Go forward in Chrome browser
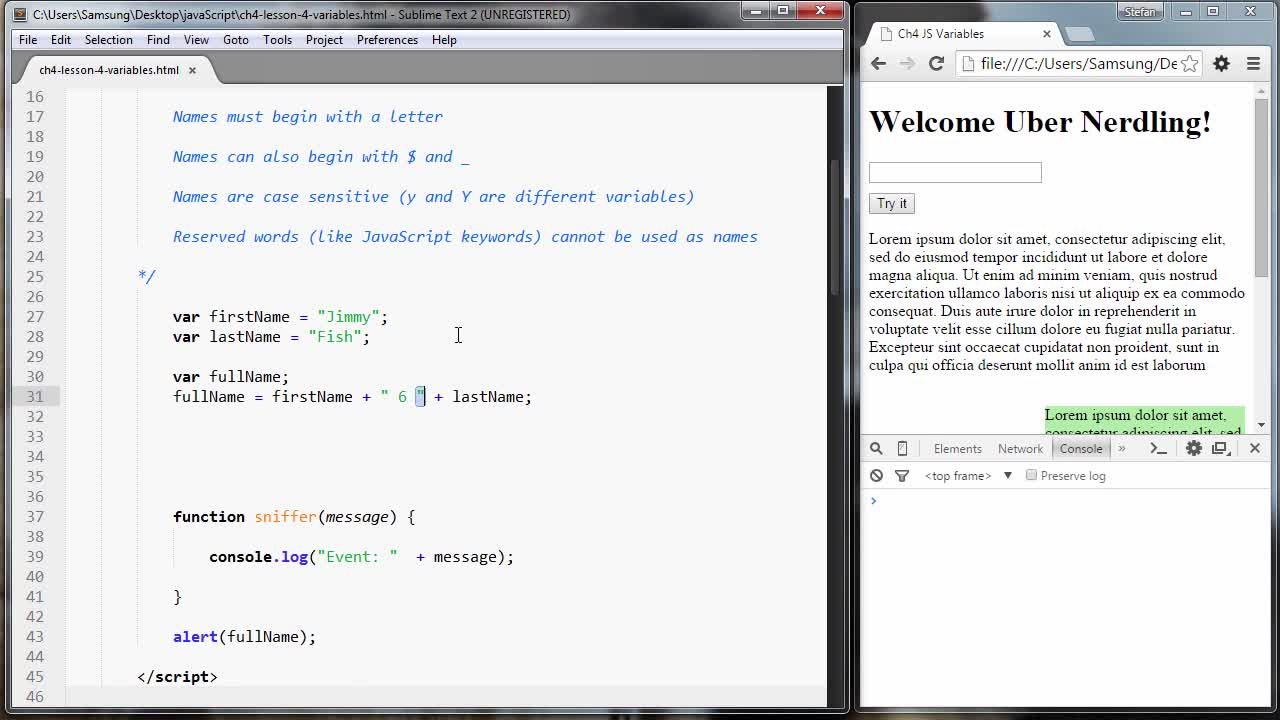Viewport: 1280px width, 720px height. 907,63
